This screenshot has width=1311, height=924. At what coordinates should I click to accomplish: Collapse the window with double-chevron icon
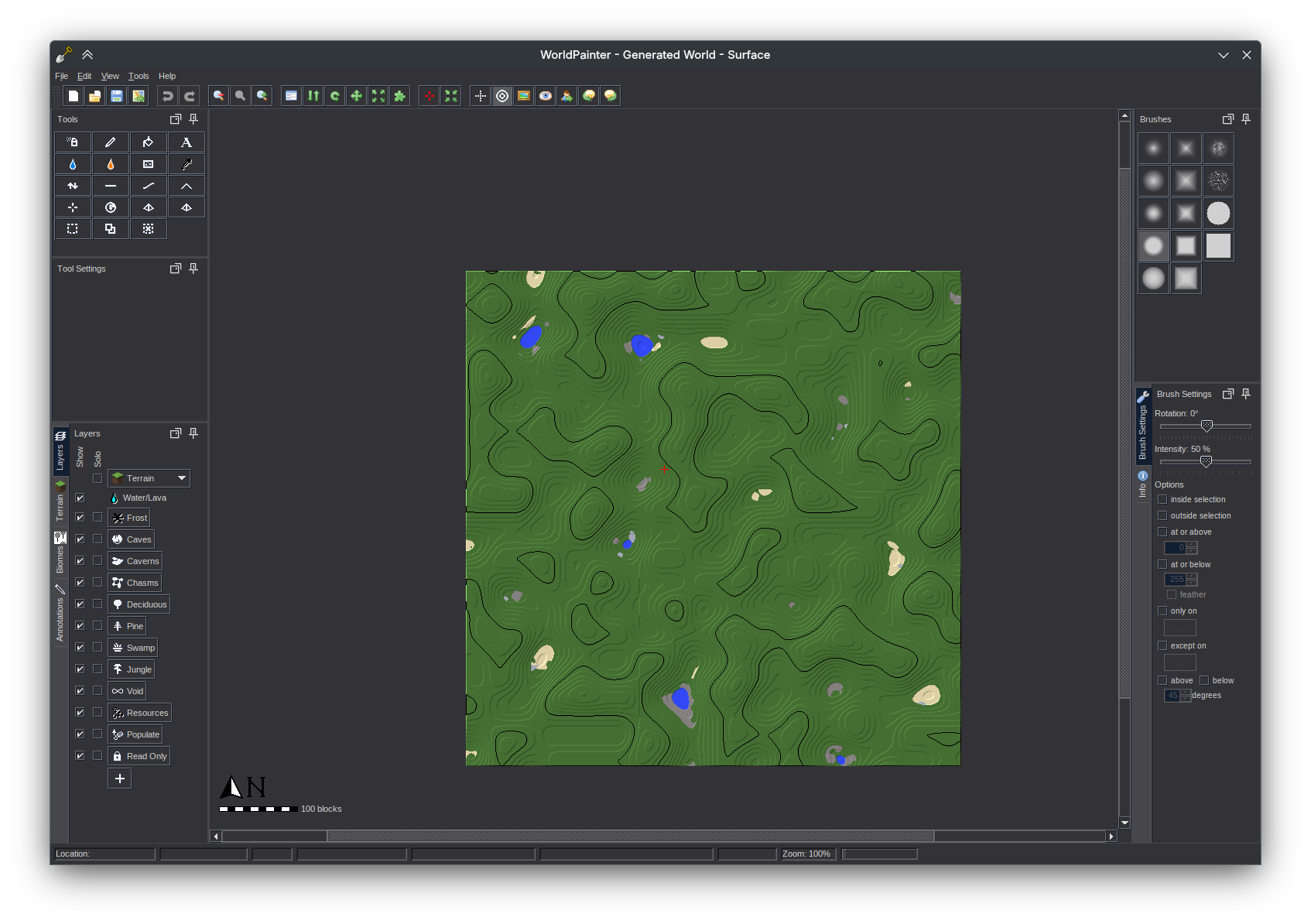coord(87,55)
